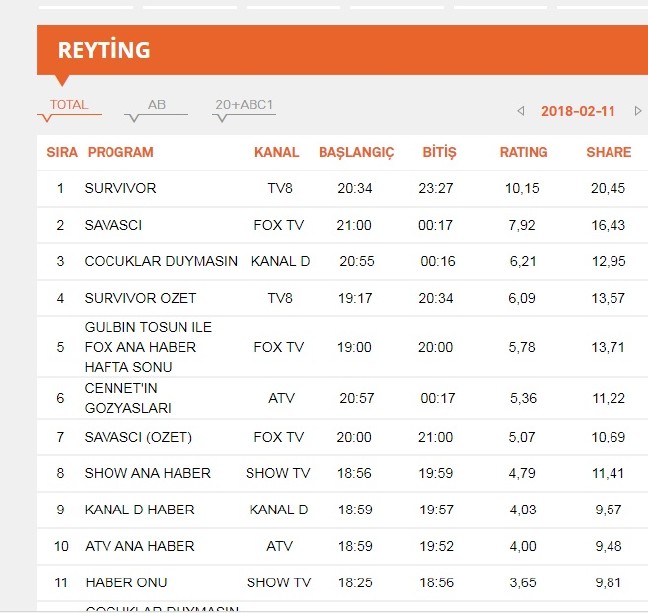Switch to the 20+ABC1 ratings tab

pos(244,105)
